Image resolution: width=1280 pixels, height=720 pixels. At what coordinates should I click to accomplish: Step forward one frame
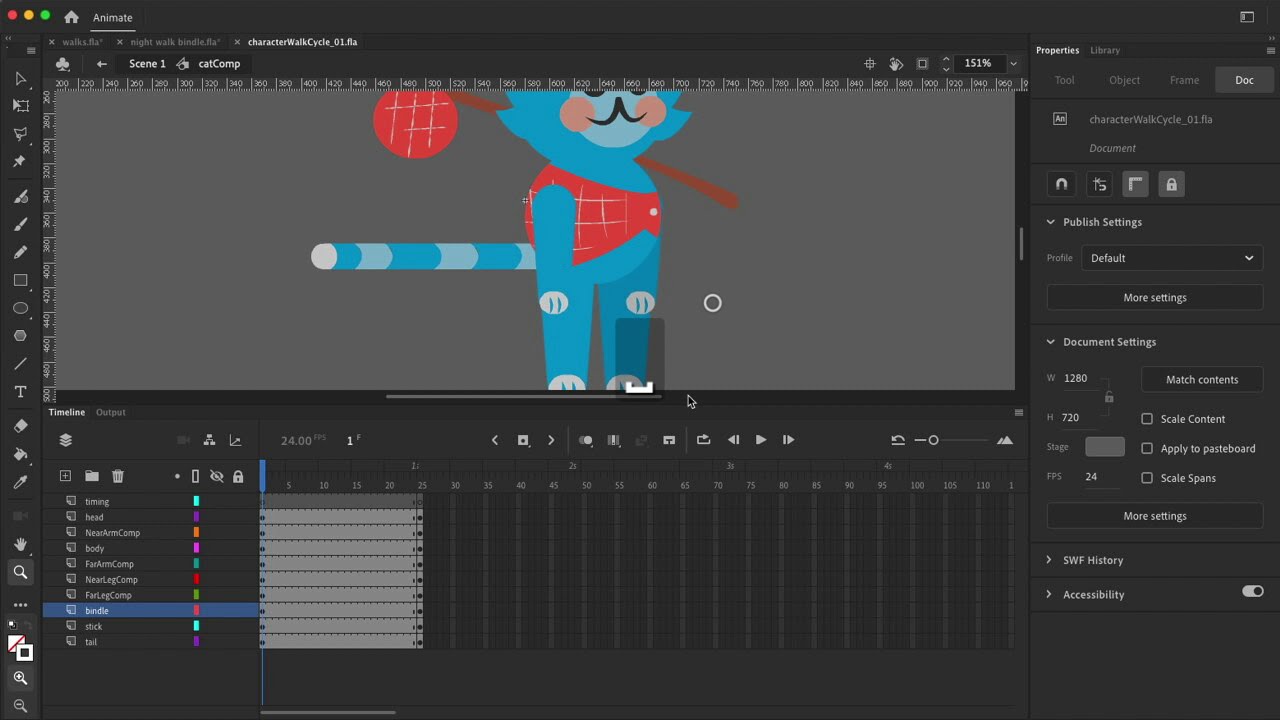pos(788,440)
